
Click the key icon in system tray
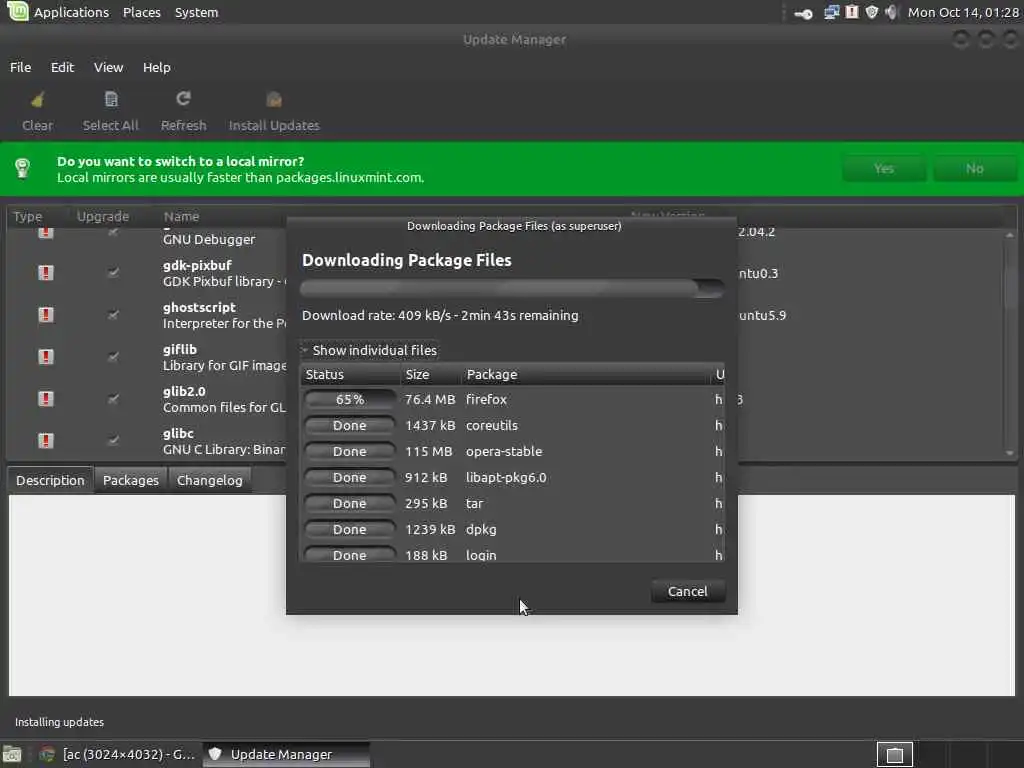coord(803,13)
